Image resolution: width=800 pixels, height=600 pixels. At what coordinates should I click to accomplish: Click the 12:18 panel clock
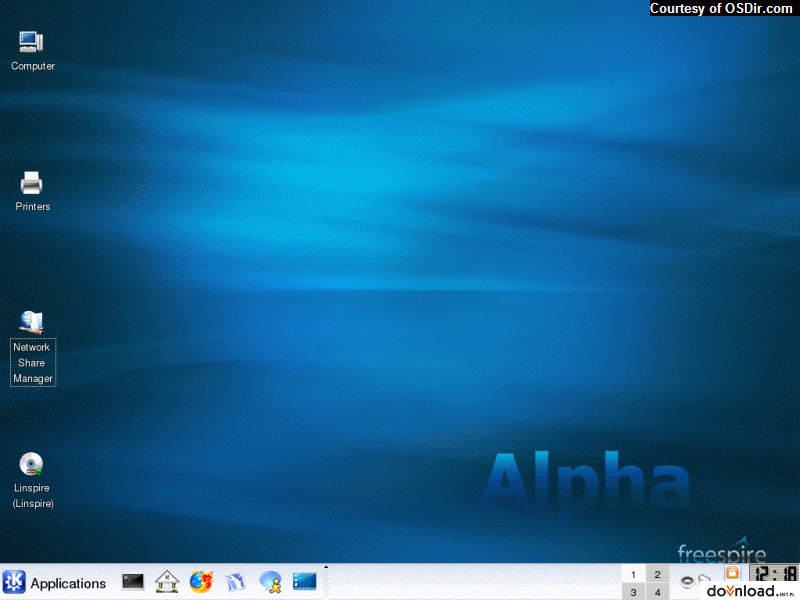[x=773, y=572]
